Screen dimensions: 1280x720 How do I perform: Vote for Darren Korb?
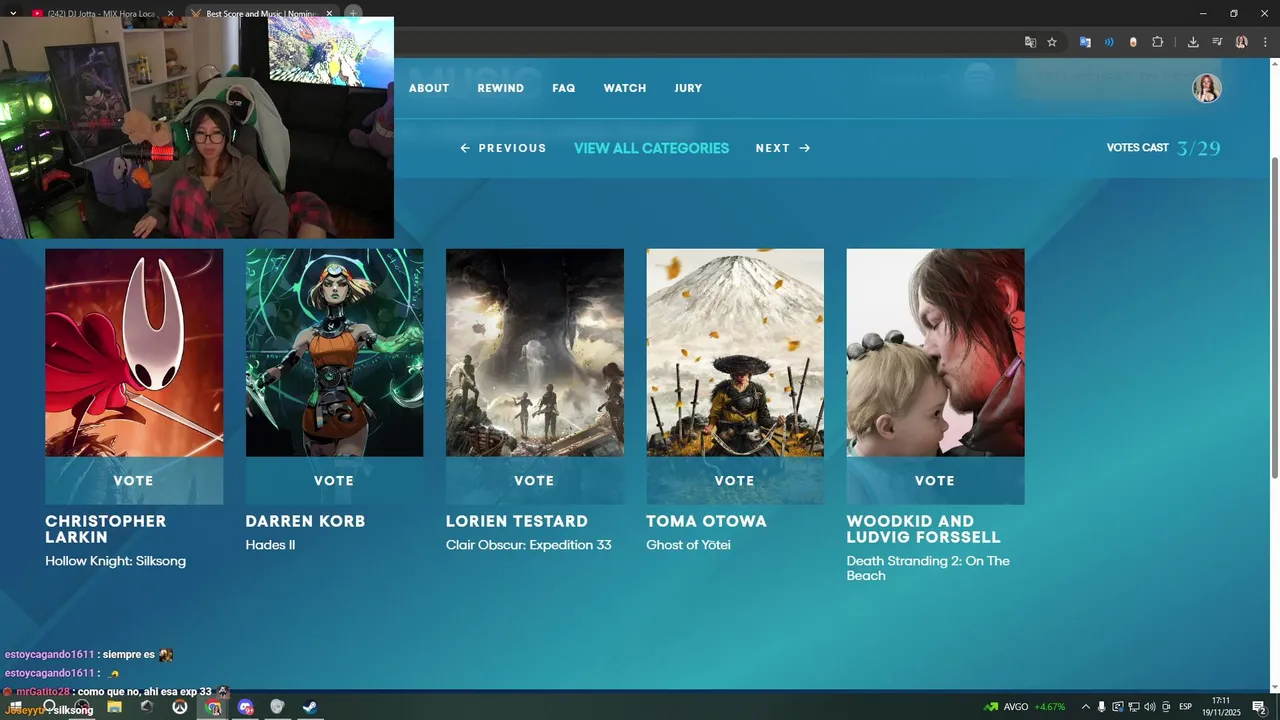[x=334, y=481]
